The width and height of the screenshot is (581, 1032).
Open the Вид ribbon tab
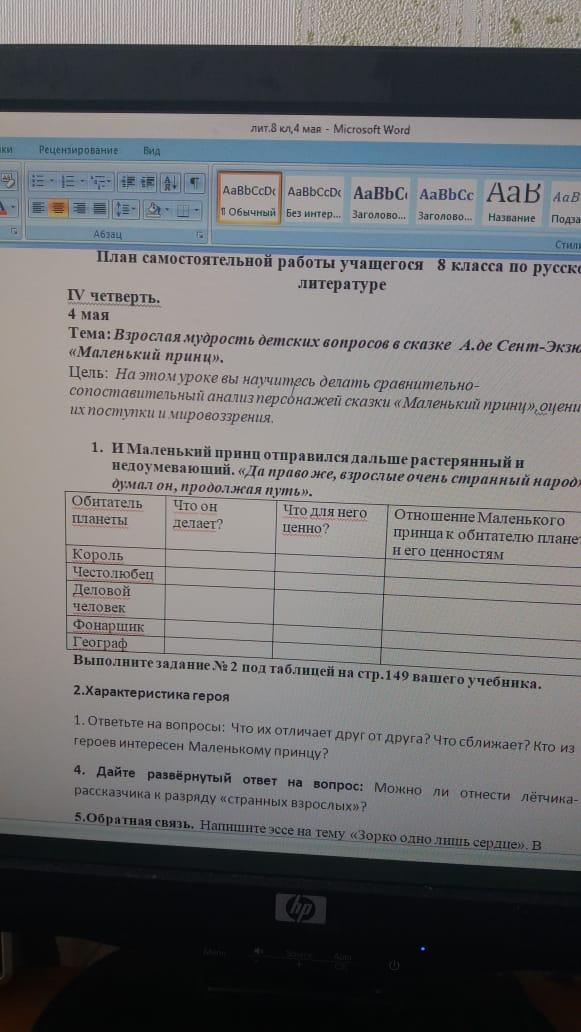(x=152, y=151)
